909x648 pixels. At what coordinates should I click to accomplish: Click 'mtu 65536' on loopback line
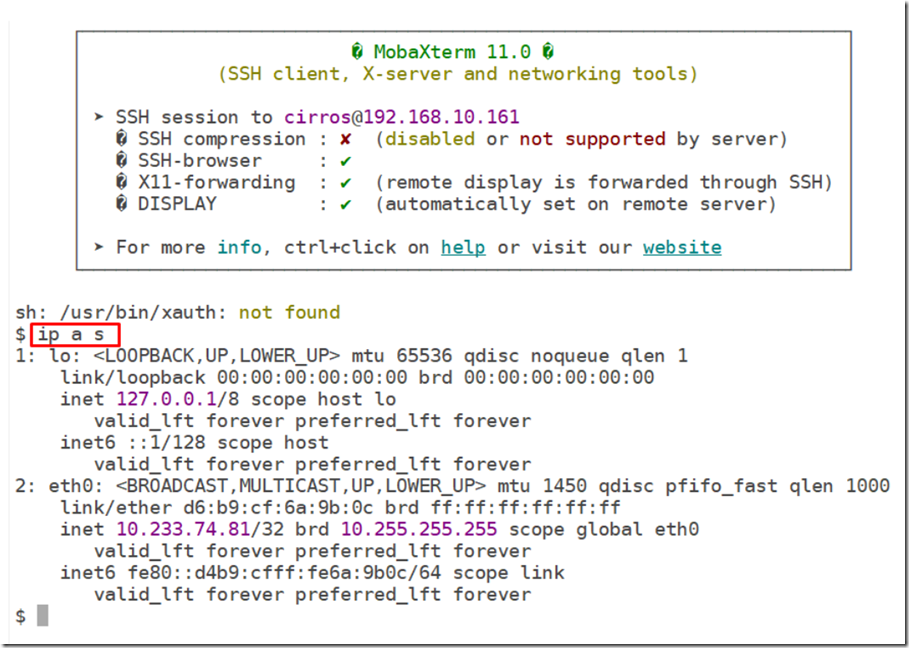click(402, 356)
